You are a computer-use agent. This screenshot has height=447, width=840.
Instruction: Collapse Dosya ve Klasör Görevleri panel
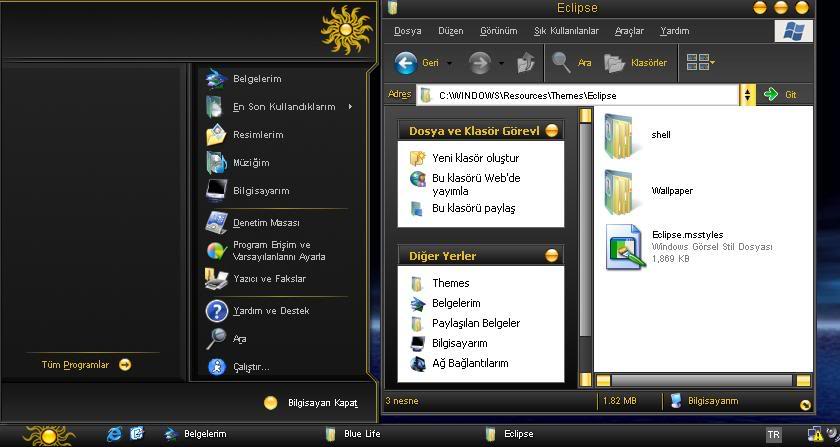click(x=551, y=130)
